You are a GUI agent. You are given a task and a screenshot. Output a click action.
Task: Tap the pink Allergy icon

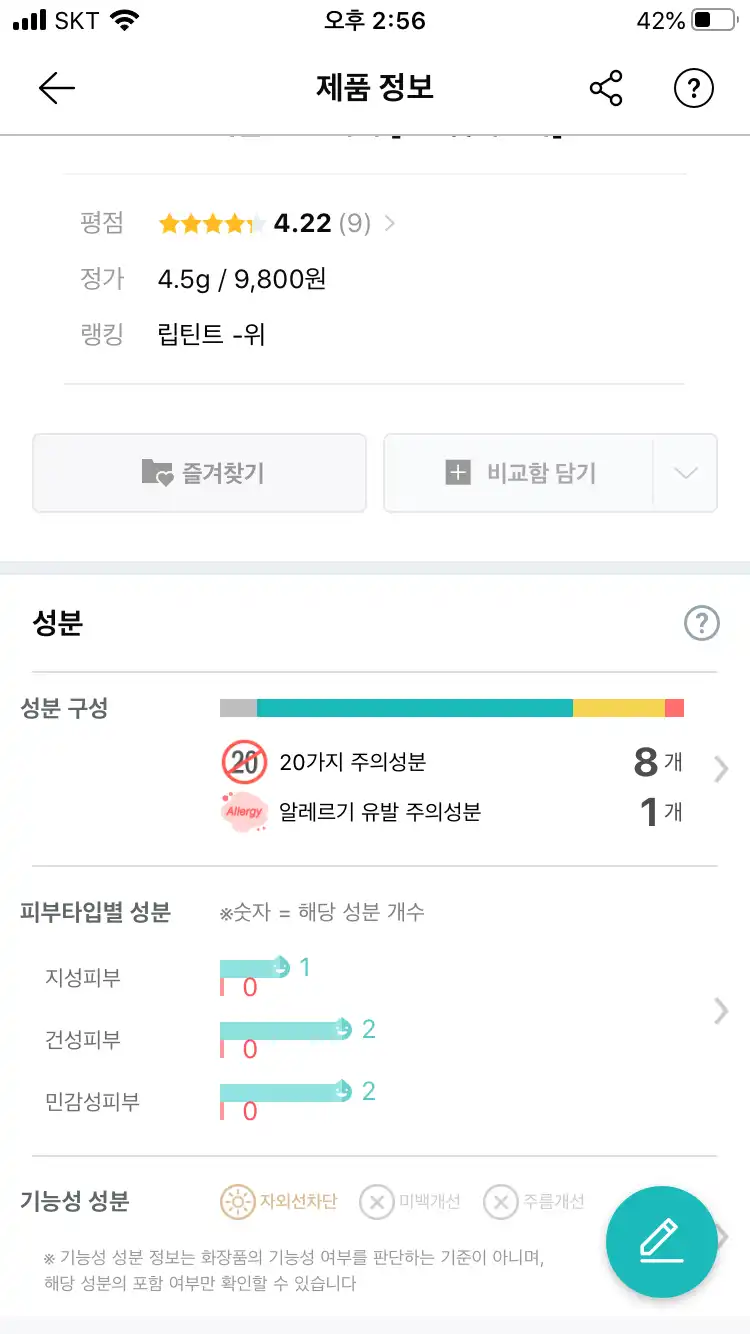point(244,812)
